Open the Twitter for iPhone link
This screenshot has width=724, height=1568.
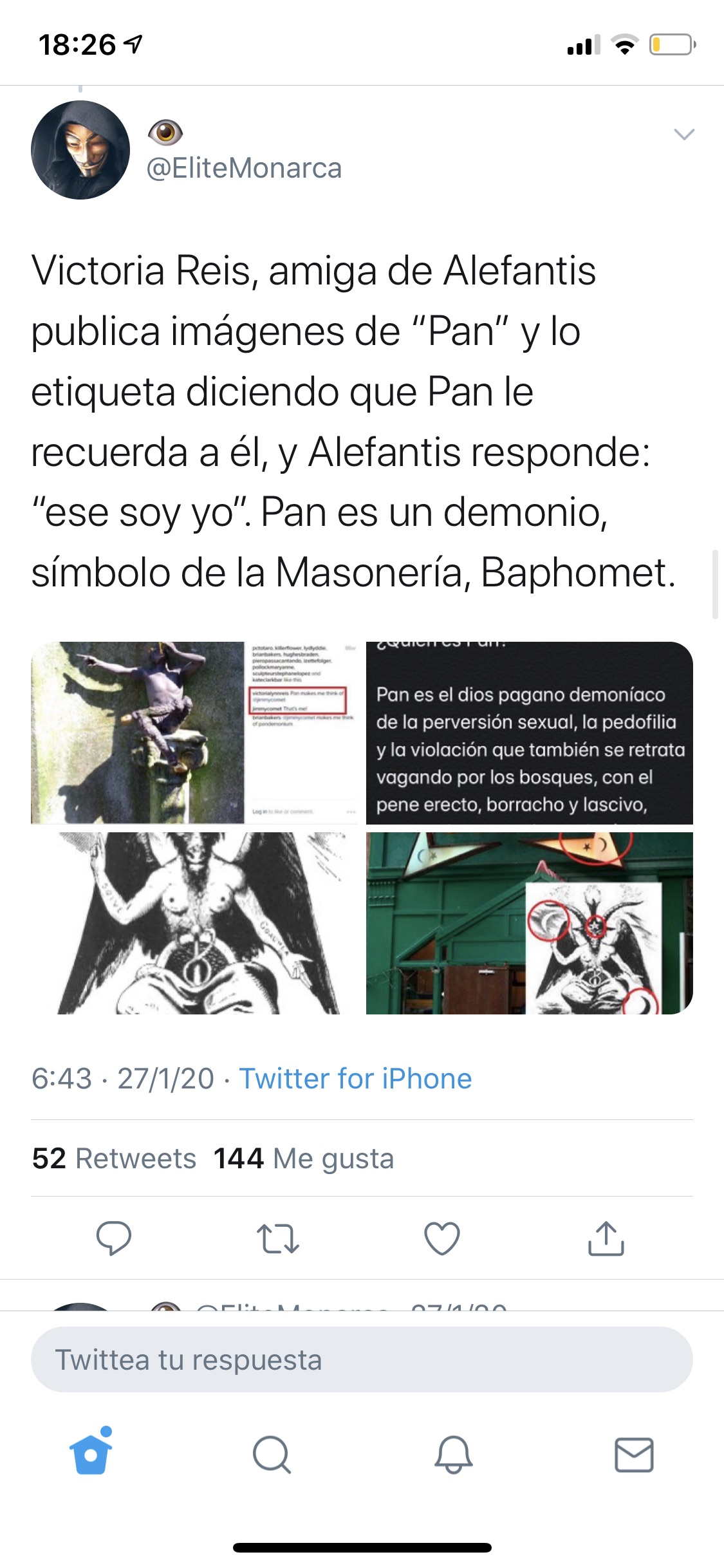click(355, 1078)
